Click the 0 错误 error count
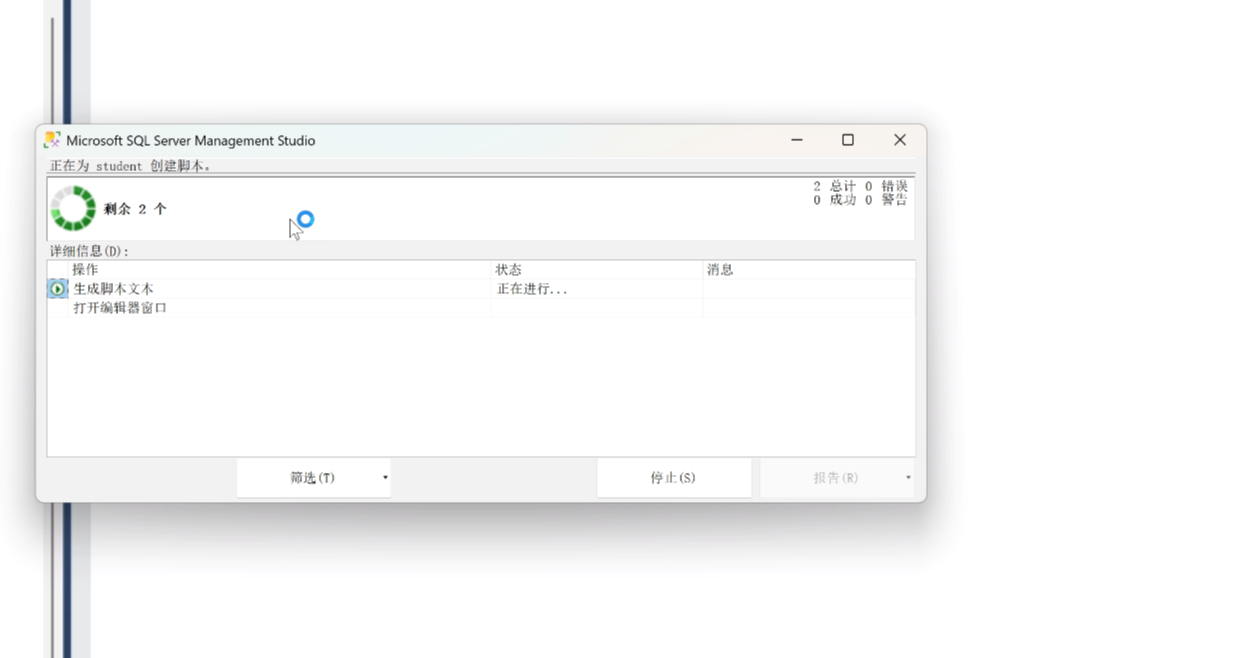The width and height of the screenshot is (1233, 658). (886, 187)
